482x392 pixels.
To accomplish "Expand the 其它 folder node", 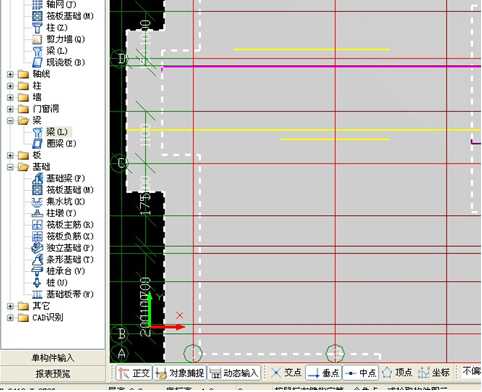I will coord(10,306).
